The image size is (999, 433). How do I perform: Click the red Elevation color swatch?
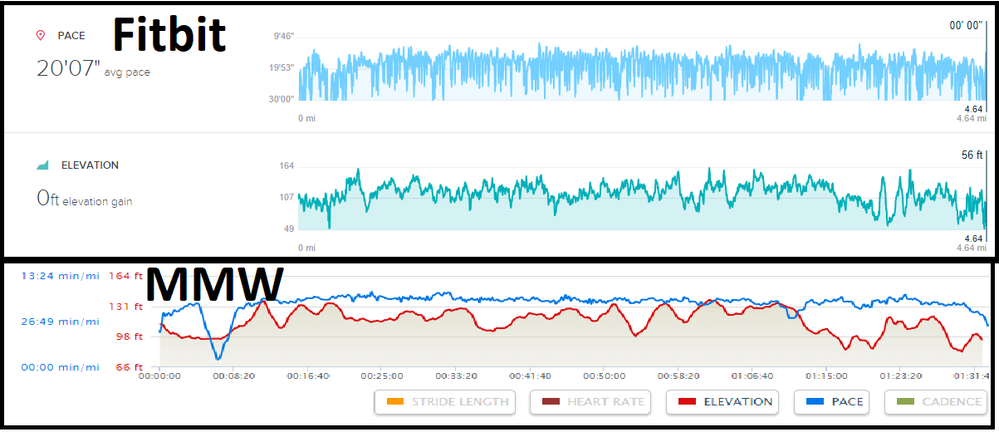(686, 402)
